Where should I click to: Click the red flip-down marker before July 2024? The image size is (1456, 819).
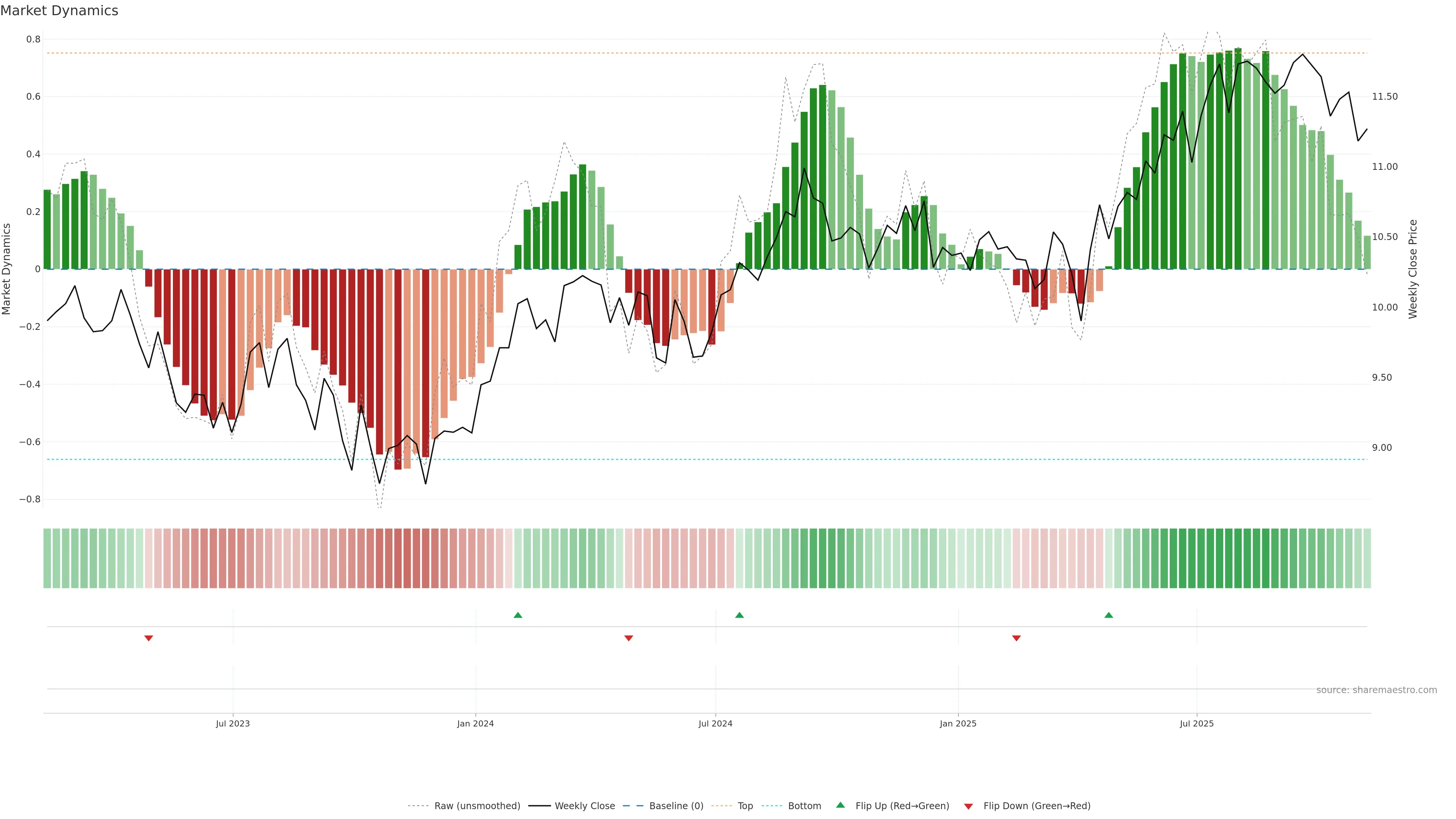point(629,638)
